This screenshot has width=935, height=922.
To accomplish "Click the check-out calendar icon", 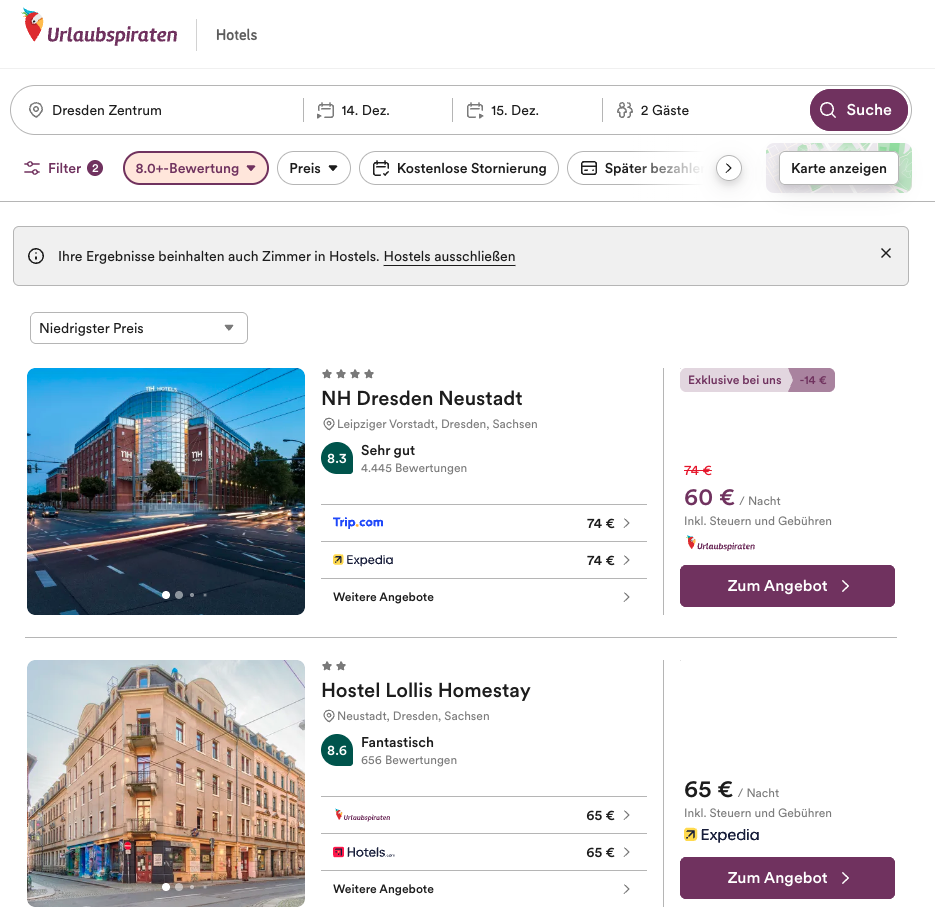I will [475, 110].
